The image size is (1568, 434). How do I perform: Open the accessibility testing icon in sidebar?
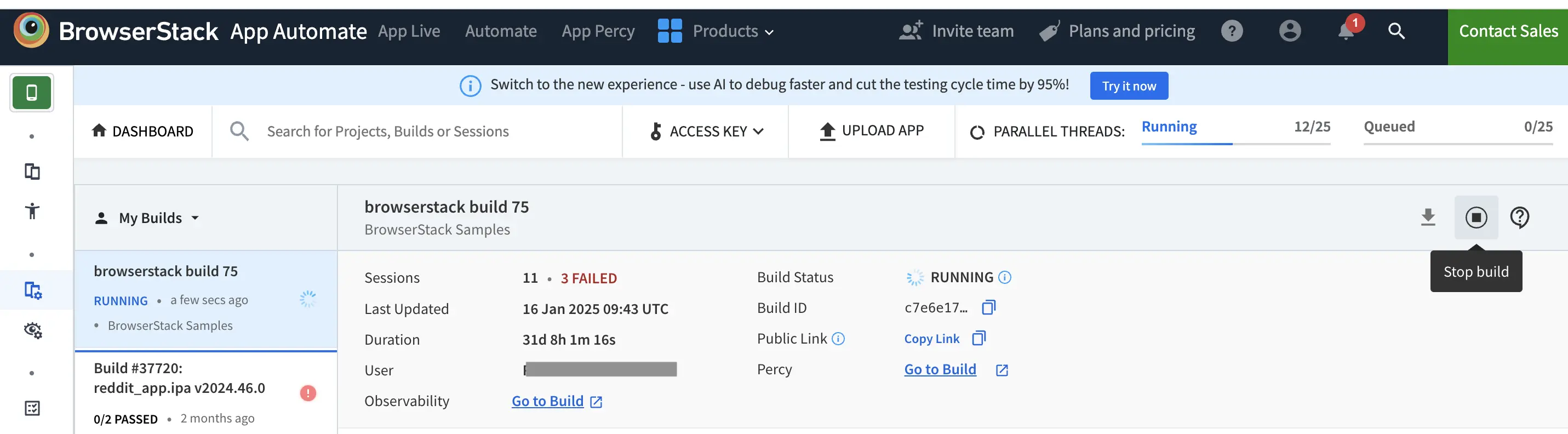tap(32, 211)
